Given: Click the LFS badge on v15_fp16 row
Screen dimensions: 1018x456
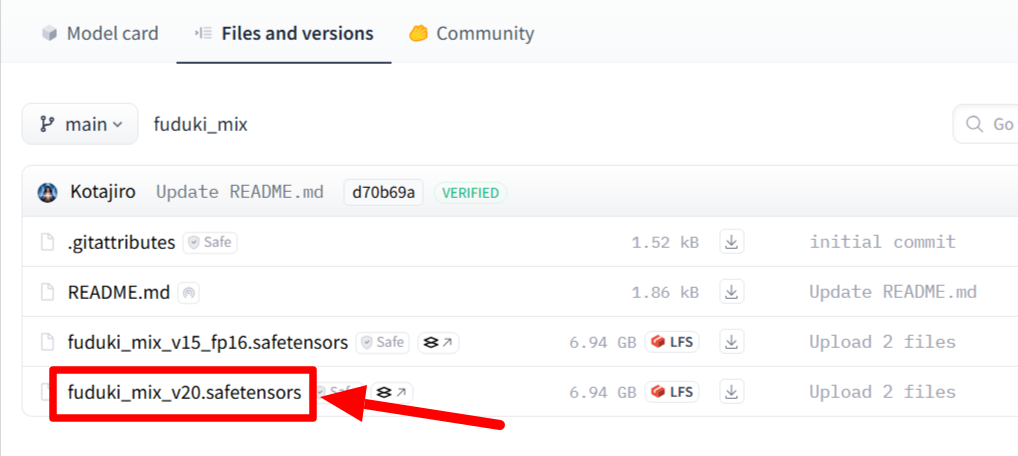Looking at the screenshot, I should click(672, 342).
